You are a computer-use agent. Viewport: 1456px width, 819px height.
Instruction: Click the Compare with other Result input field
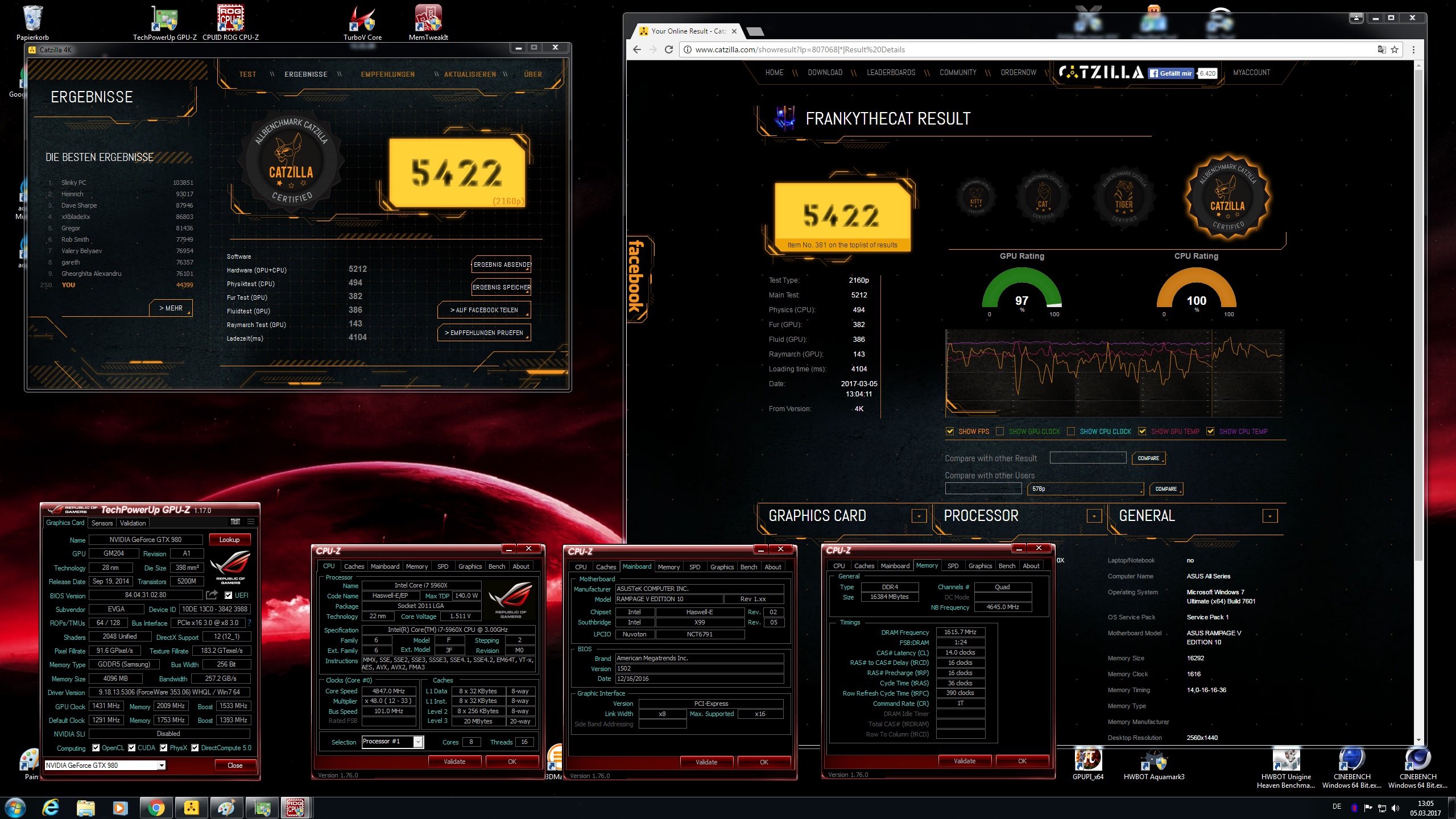point(1087,458)
